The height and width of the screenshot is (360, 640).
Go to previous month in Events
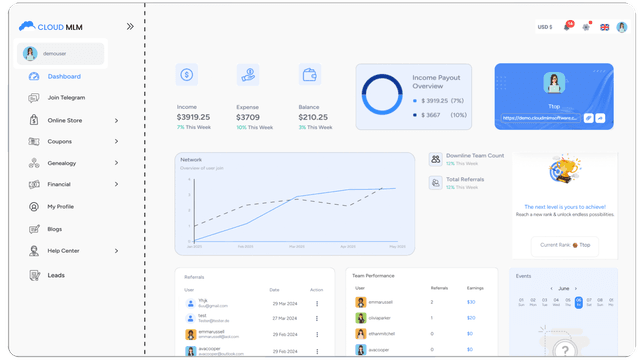point(551,289)
